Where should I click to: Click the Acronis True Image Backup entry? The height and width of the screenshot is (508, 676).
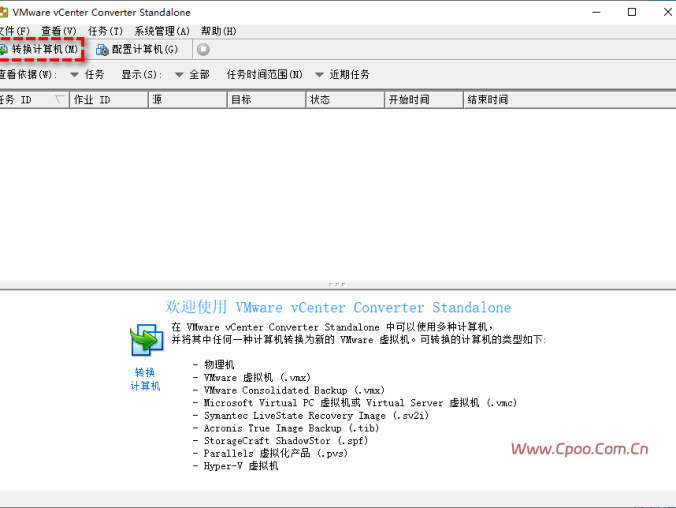(291, 428)
